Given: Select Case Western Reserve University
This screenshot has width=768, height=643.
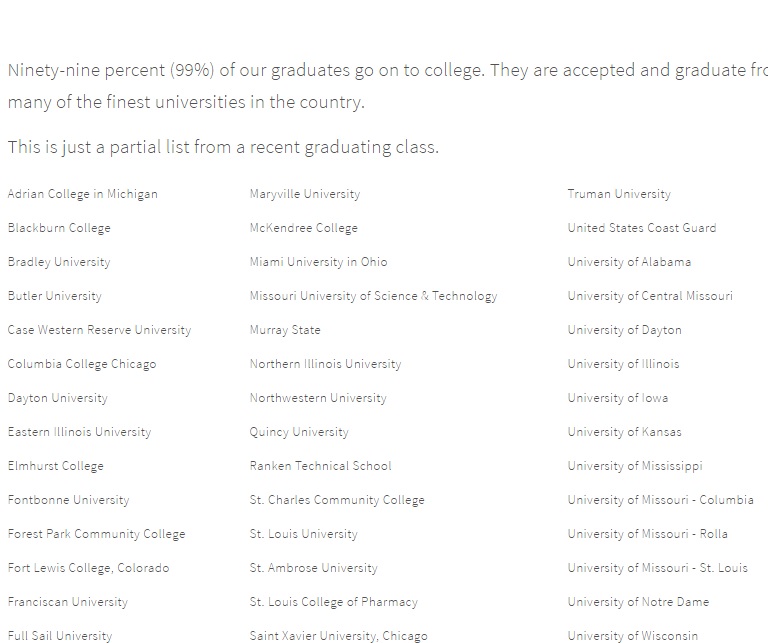Looking at the screenshot, I should pyautogui.click(x=99, y=330).
